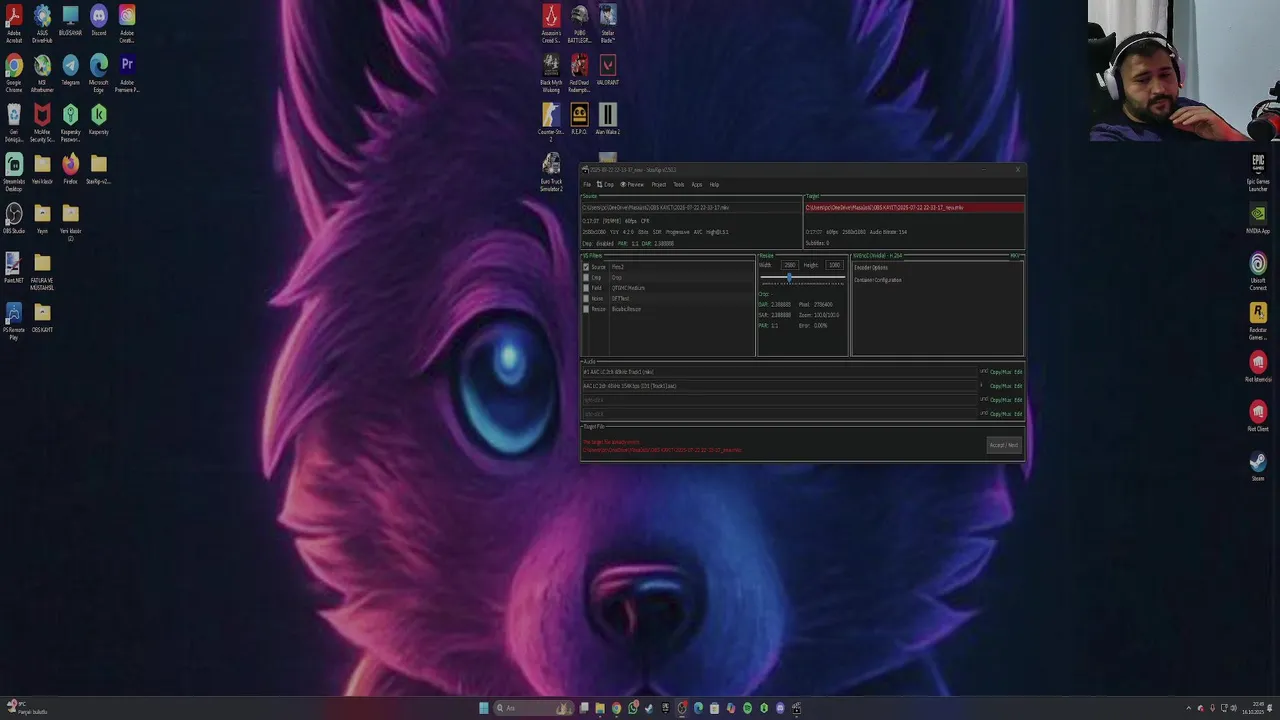Open OBS Studio desktop icon
Image resolution: width=1280 pixels, height=720 pixels.
click(14, 218)
